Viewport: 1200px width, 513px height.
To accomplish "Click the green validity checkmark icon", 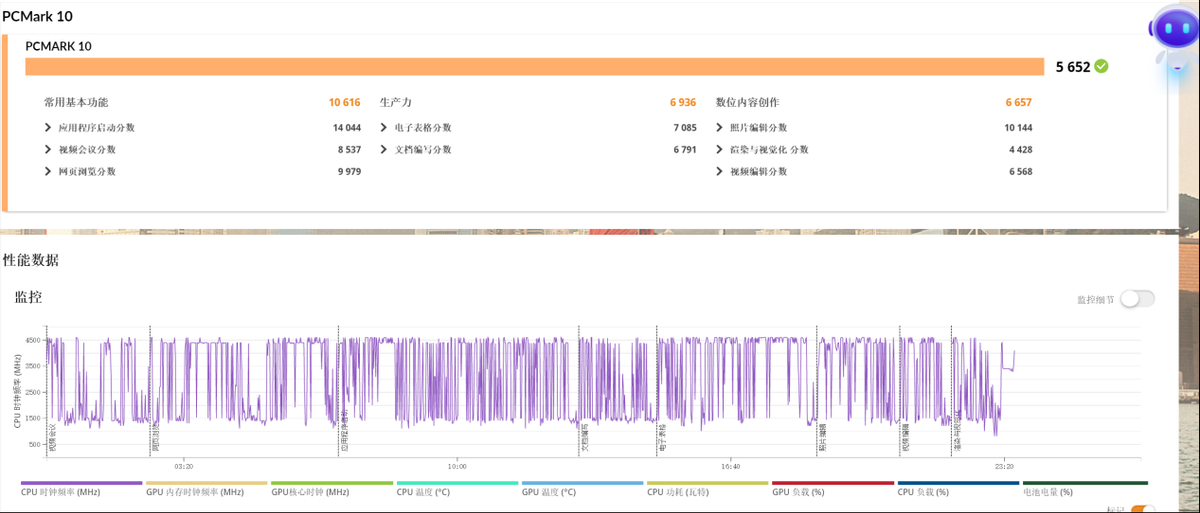I will pos(1101,67).
